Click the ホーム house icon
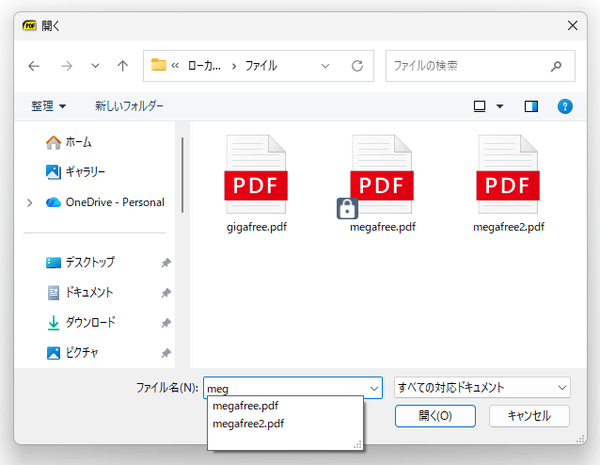Screen dimensions: 600x465 click(x=53, y=142)
